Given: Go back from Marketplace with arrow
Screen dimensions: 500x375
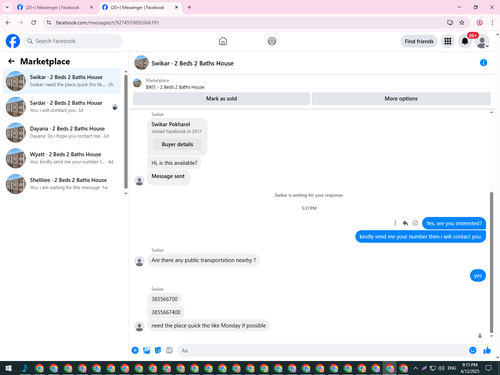Looking at the screenshot, I should 11,61.
